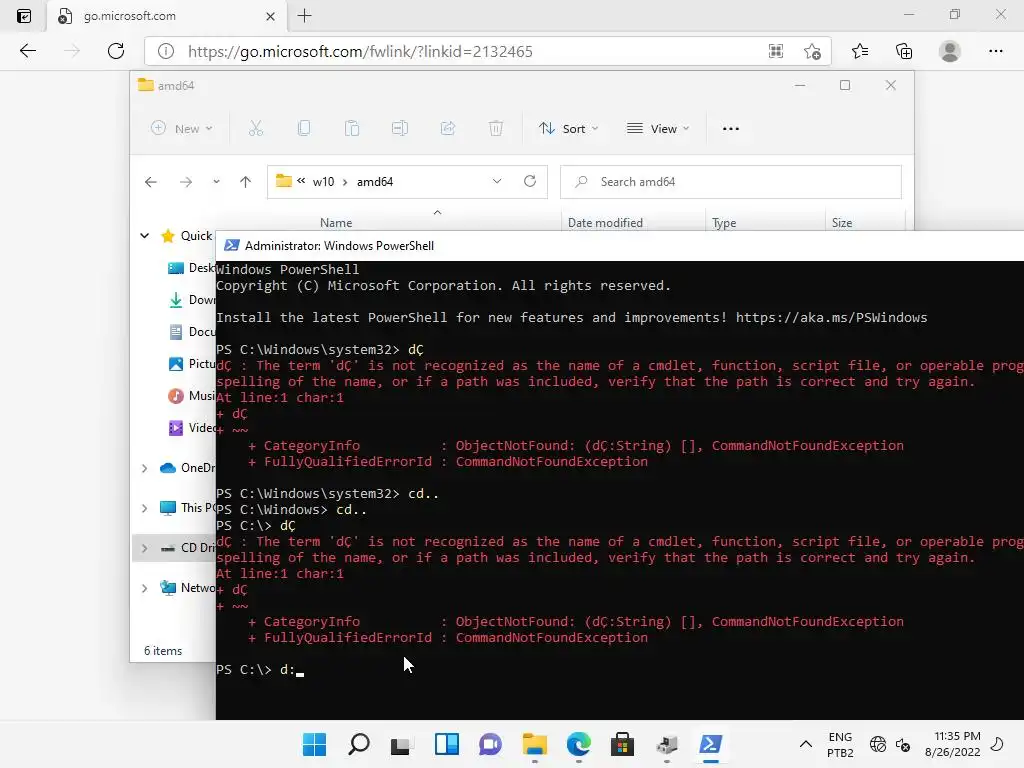The height and width of the screenshot is (768, 1024).
Task: Open Chat from the taskbar
Action: click(490, 744)
